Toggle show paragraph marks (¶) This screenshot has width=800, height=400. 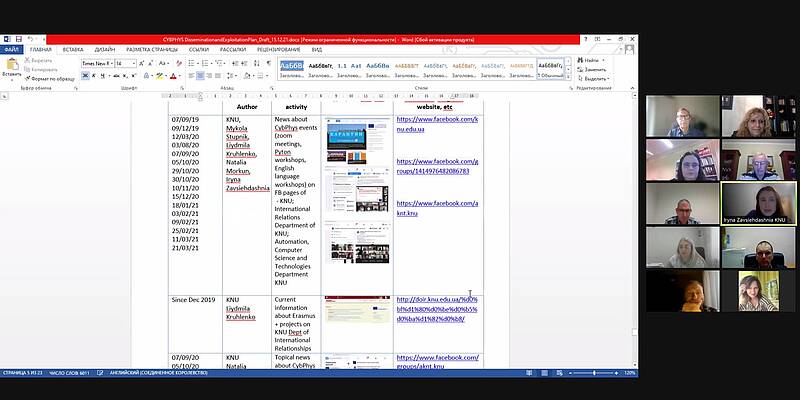[x=269, y=63]
